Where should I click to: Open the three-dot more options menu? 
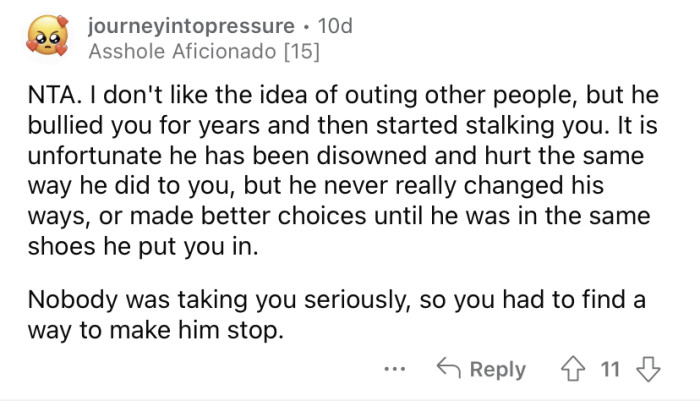[x=396, y=369]
